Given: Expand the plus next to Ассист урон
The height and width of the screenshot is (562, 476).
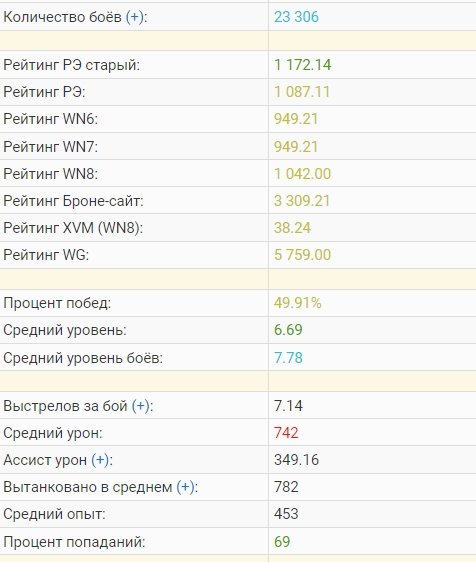Looking at the screenshot, I should (100, 460).
